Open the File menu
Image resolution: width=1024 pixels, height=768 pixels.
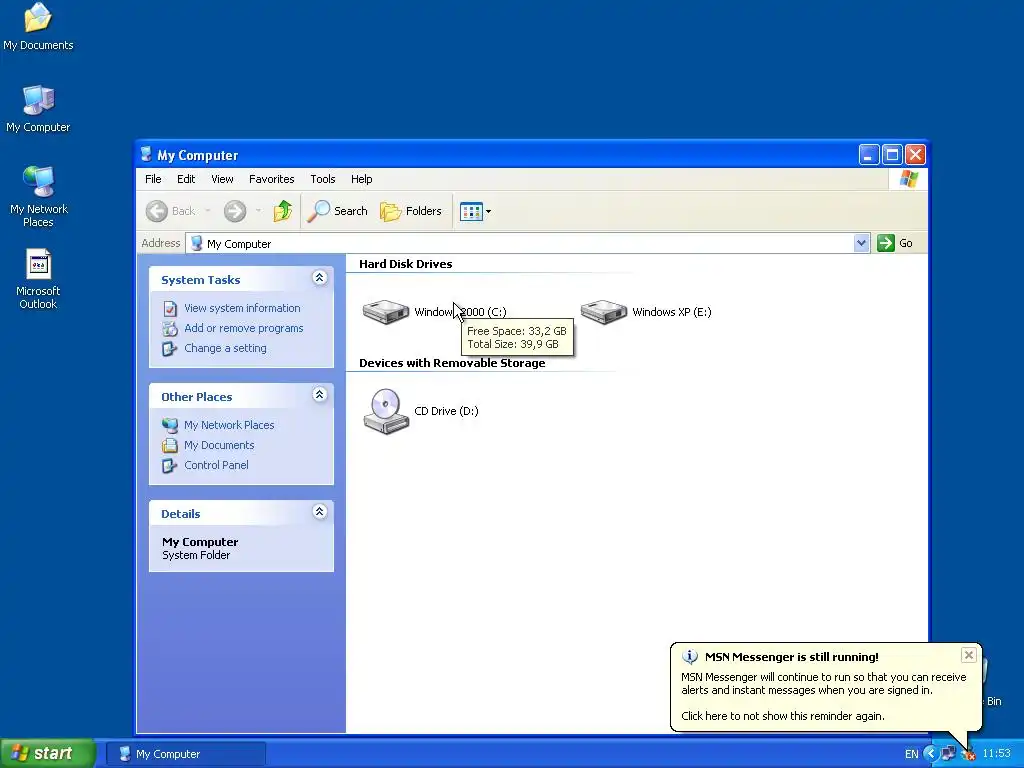click(153, 179)
